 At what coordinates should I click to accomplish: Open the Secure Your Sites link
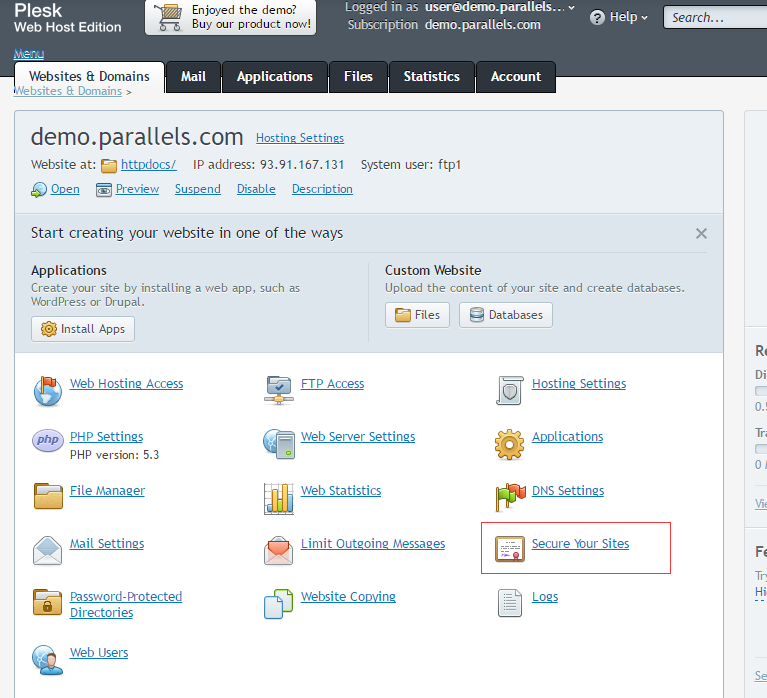point(581,544)
